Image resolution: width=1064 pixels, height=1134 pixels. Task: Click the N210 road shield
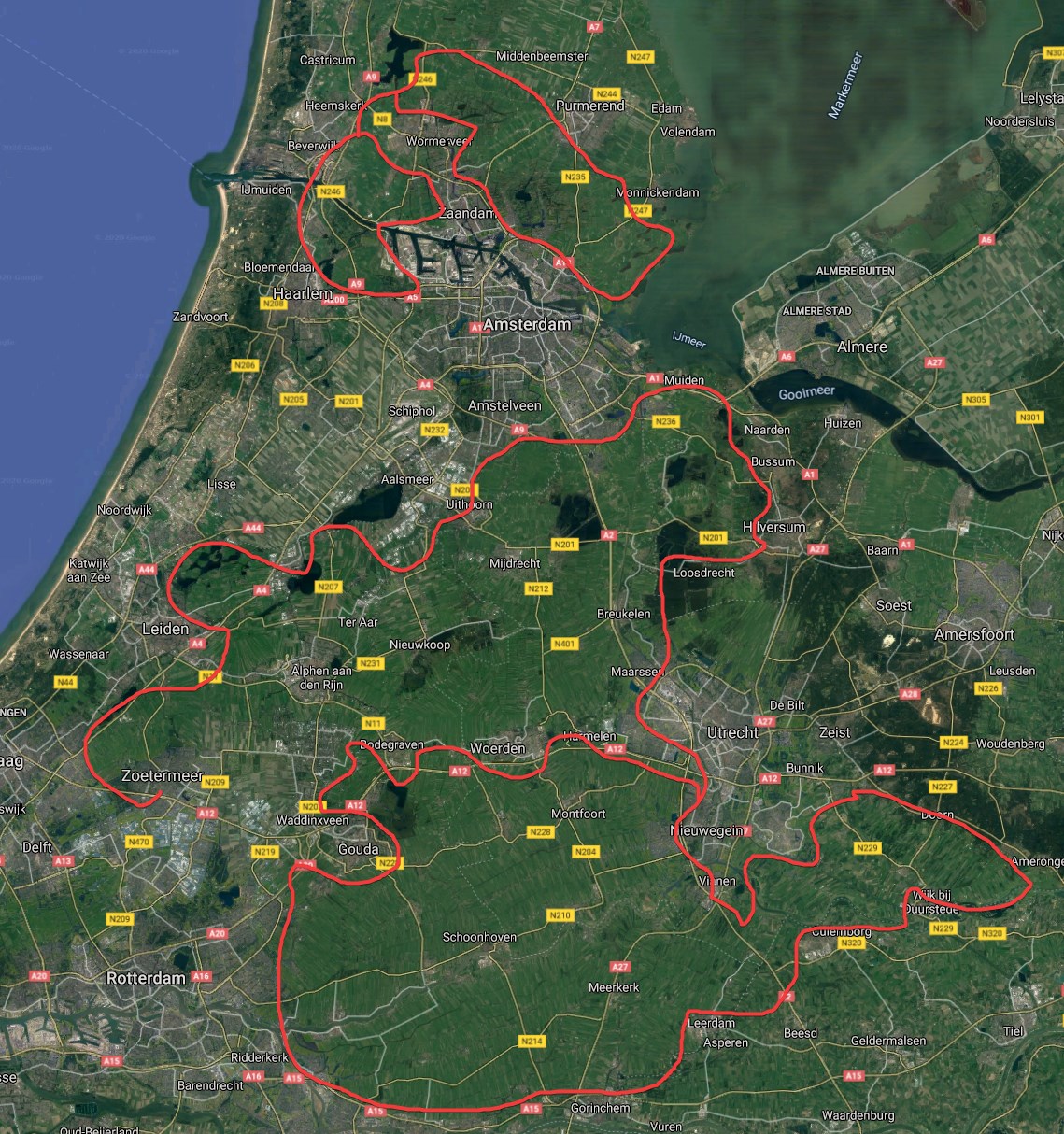coord(560,915)
